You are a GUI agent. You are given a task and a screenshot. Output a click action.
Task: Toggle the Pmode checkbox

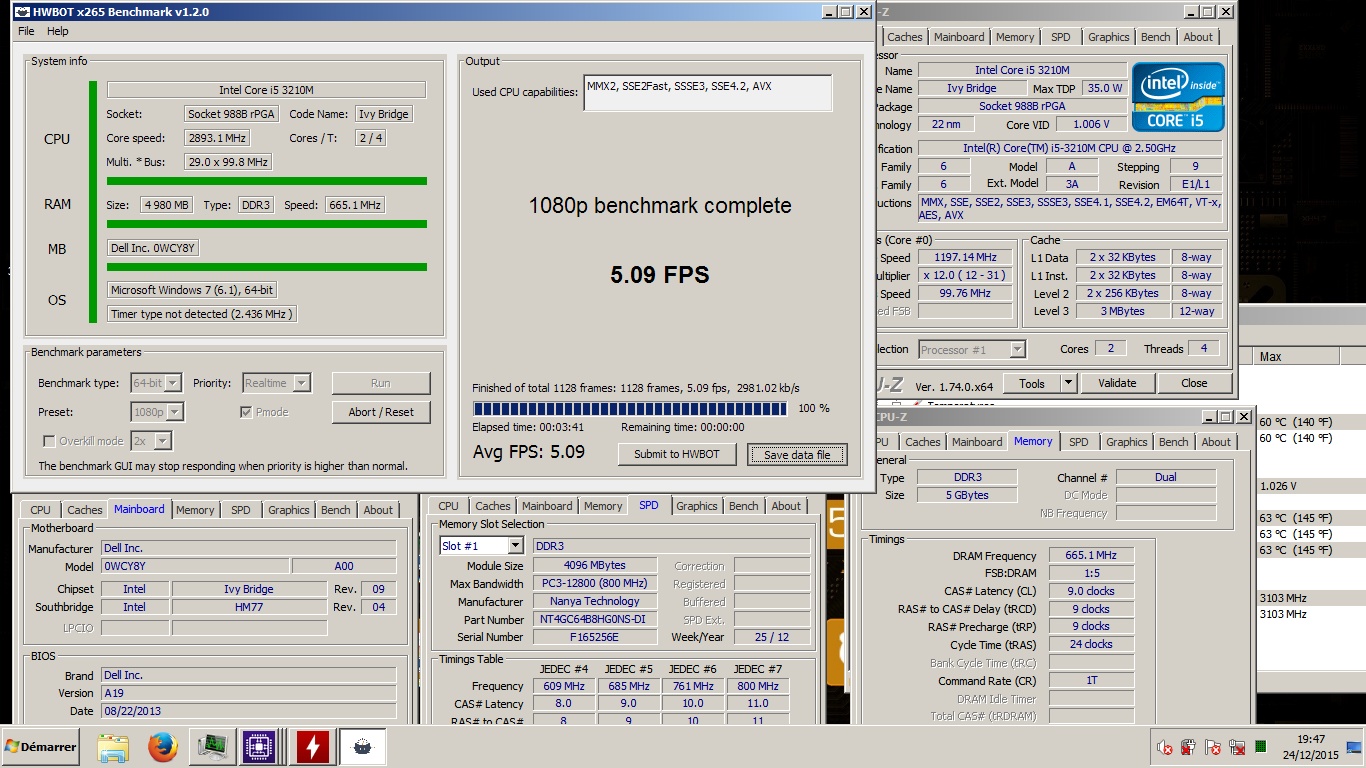pyautogui.click(x=246, y=412)
